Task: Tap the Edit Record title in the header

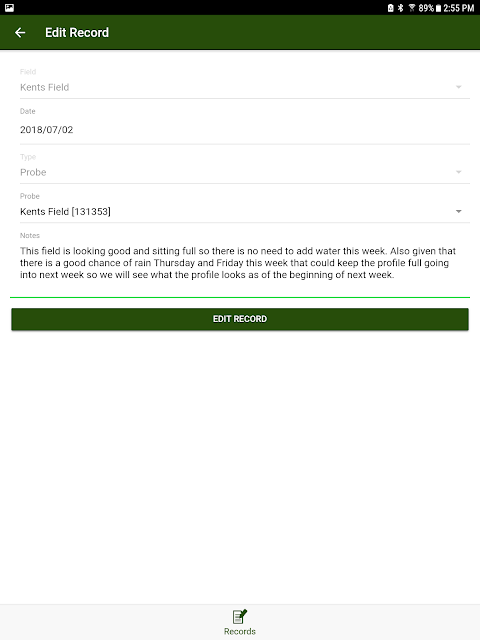Action: point(77,33)
